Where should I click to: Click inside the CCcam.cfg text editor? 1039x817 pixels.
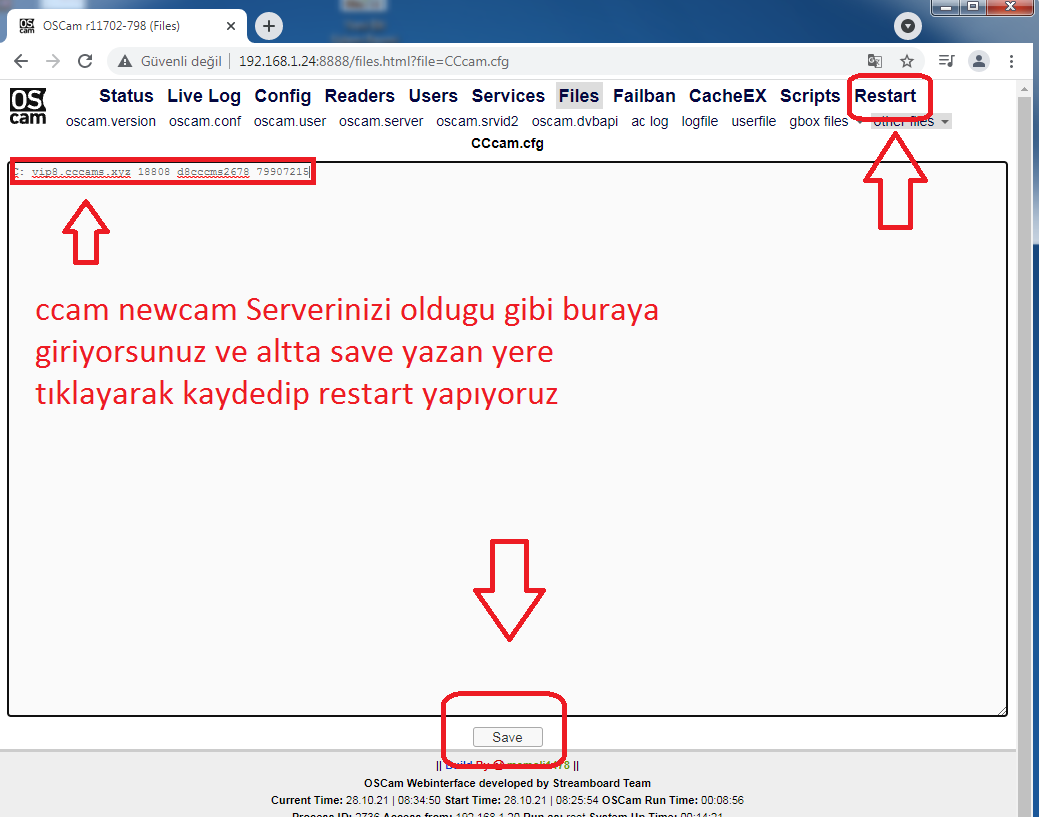tap(508, 439)
